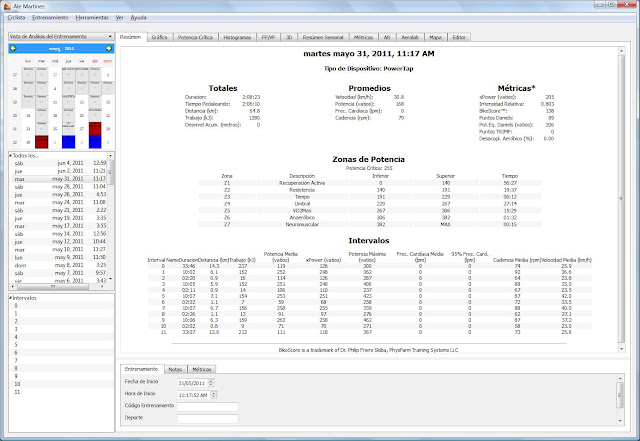Screen dimensions: 640x441
Task: Open the Herramientas menu
Action: click(x=92, y=18)
